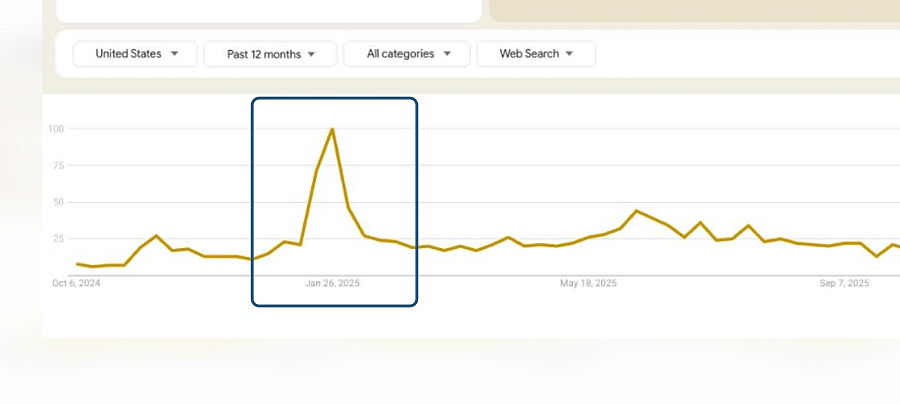Click the 75 value on the y-axis
900x404 pixels.
click(x=57, y=166)
